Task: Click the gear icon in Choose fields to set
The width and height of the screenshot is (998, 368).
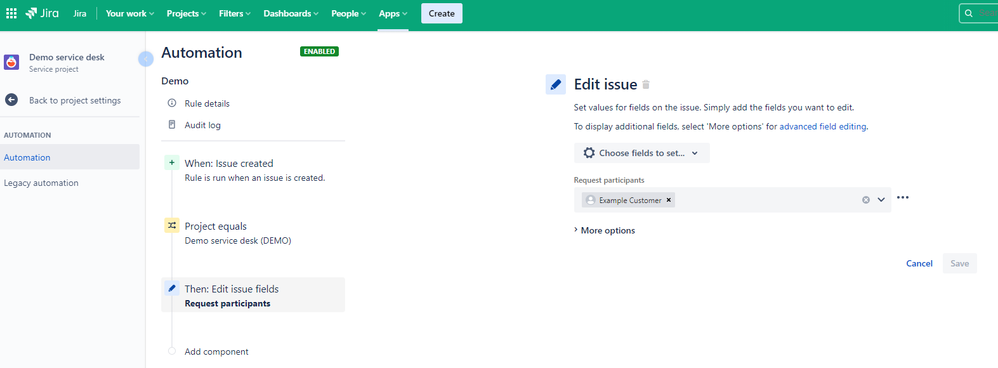Action: (x=589, y=153)
